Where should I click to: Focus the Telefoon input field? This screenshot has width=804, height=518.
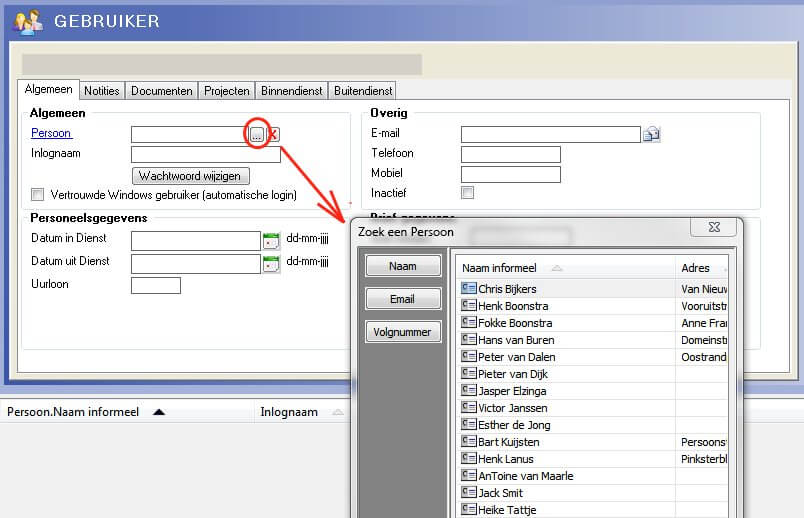(x=511, y=154)
